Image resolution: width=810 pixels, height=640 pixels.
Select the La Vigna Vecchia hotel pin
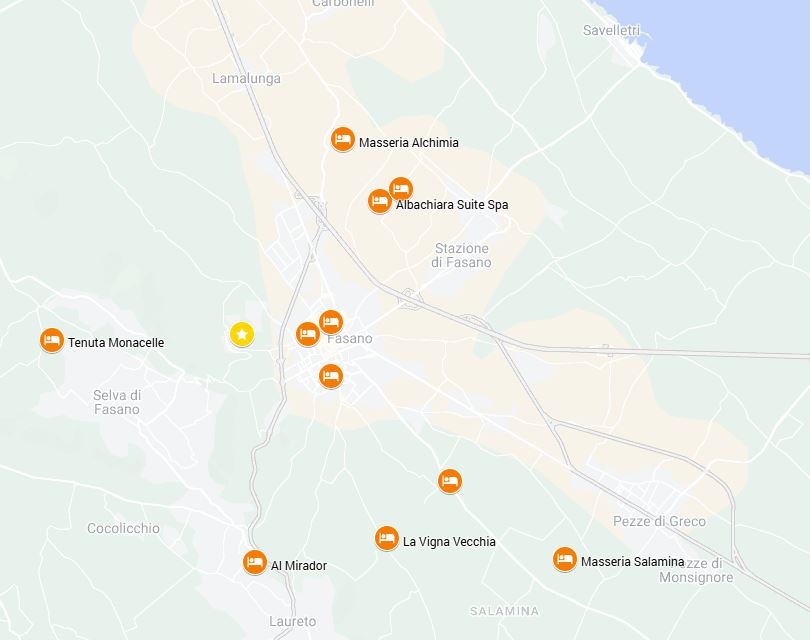pyautogui.click(x=386, y=539)
